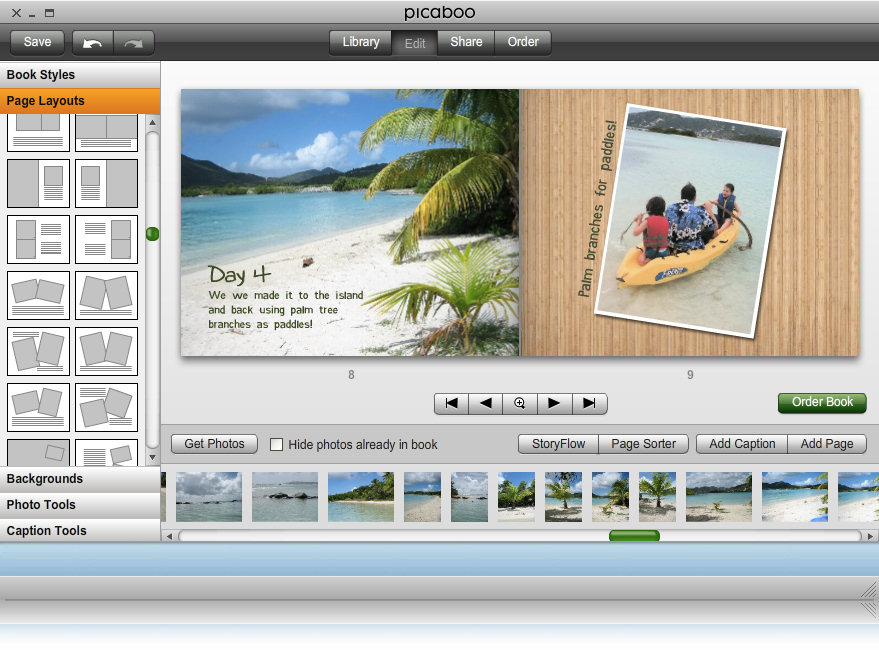
Task: Select the photo thumbnail of rocks in gray water
Action: 285,497
